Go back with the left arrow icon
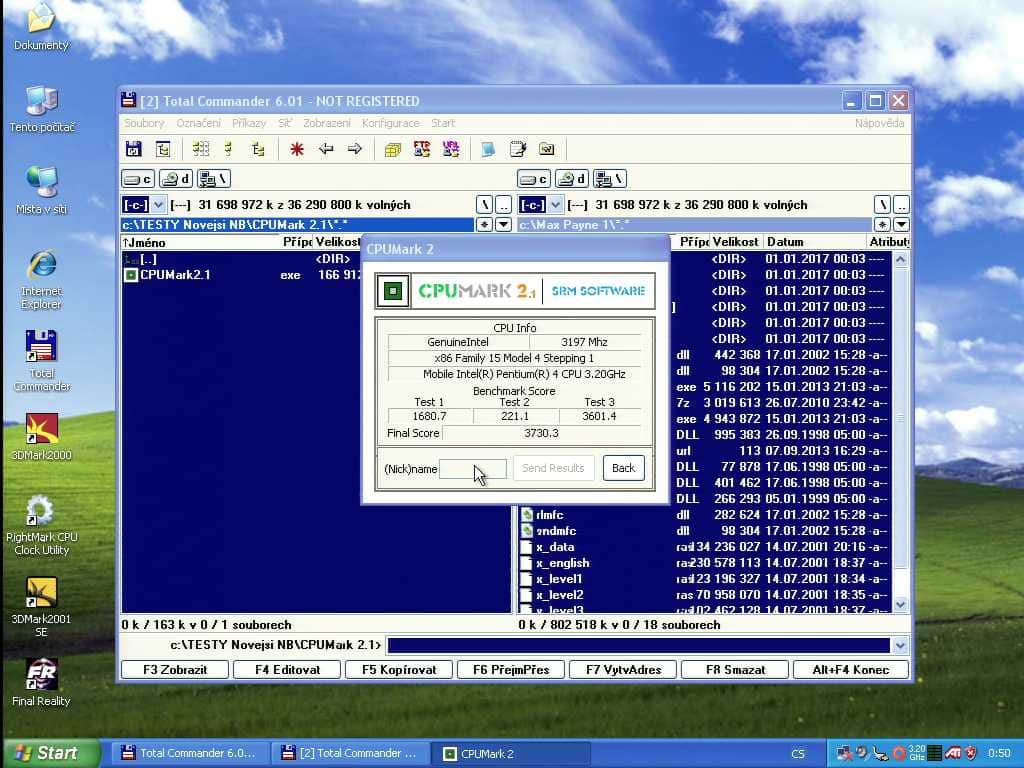Viewport: 1024px width, 768px height. point(326,149)
